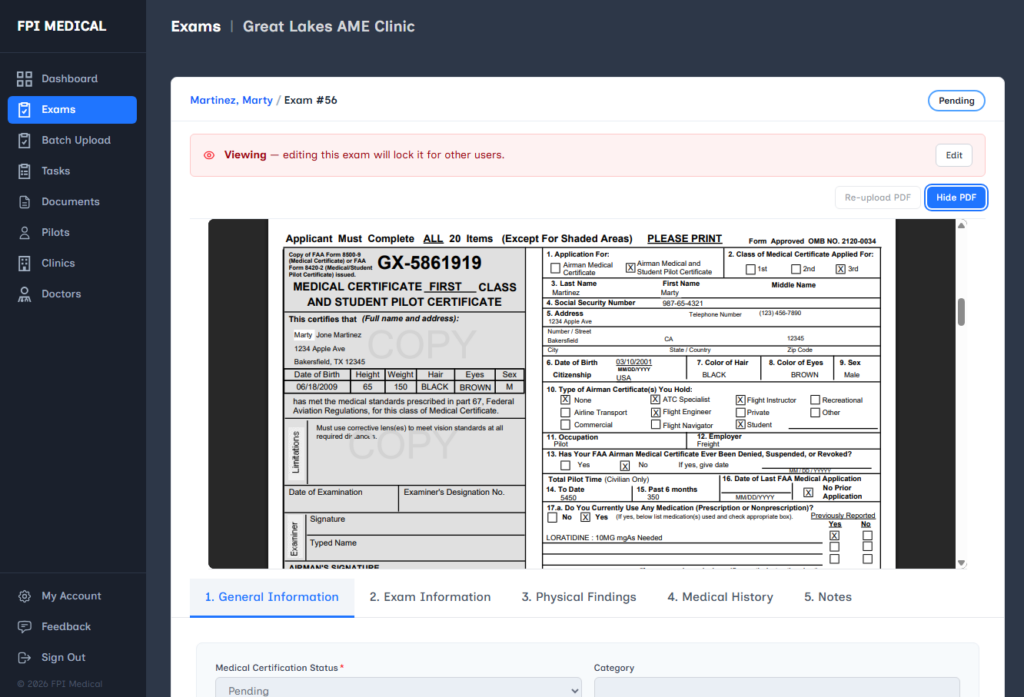
Task: Click the Batch Upload icon
Action: [x=24, y=140]
